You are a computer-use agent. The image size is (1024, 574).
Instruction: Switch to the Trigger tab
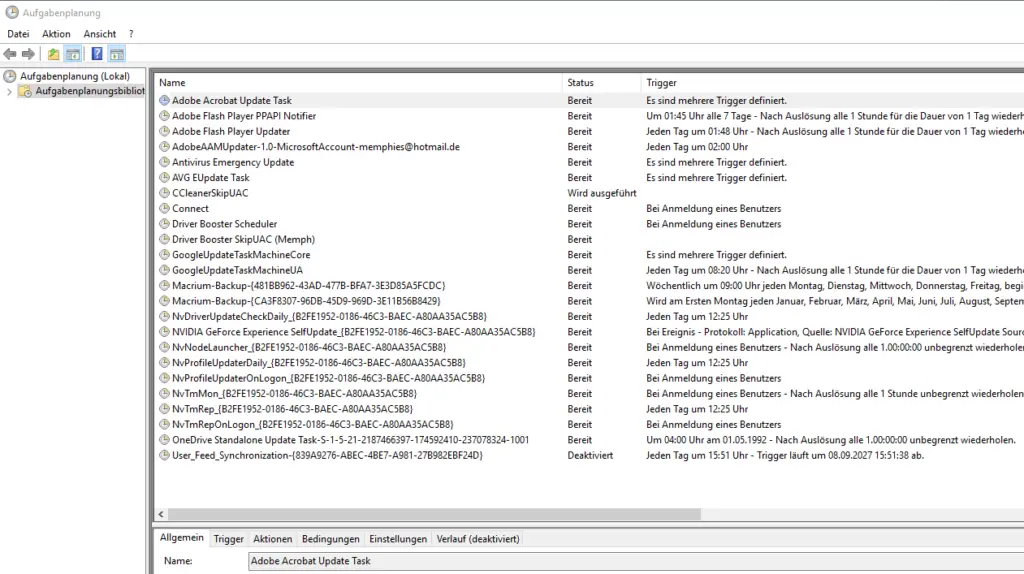pos(228,539)
